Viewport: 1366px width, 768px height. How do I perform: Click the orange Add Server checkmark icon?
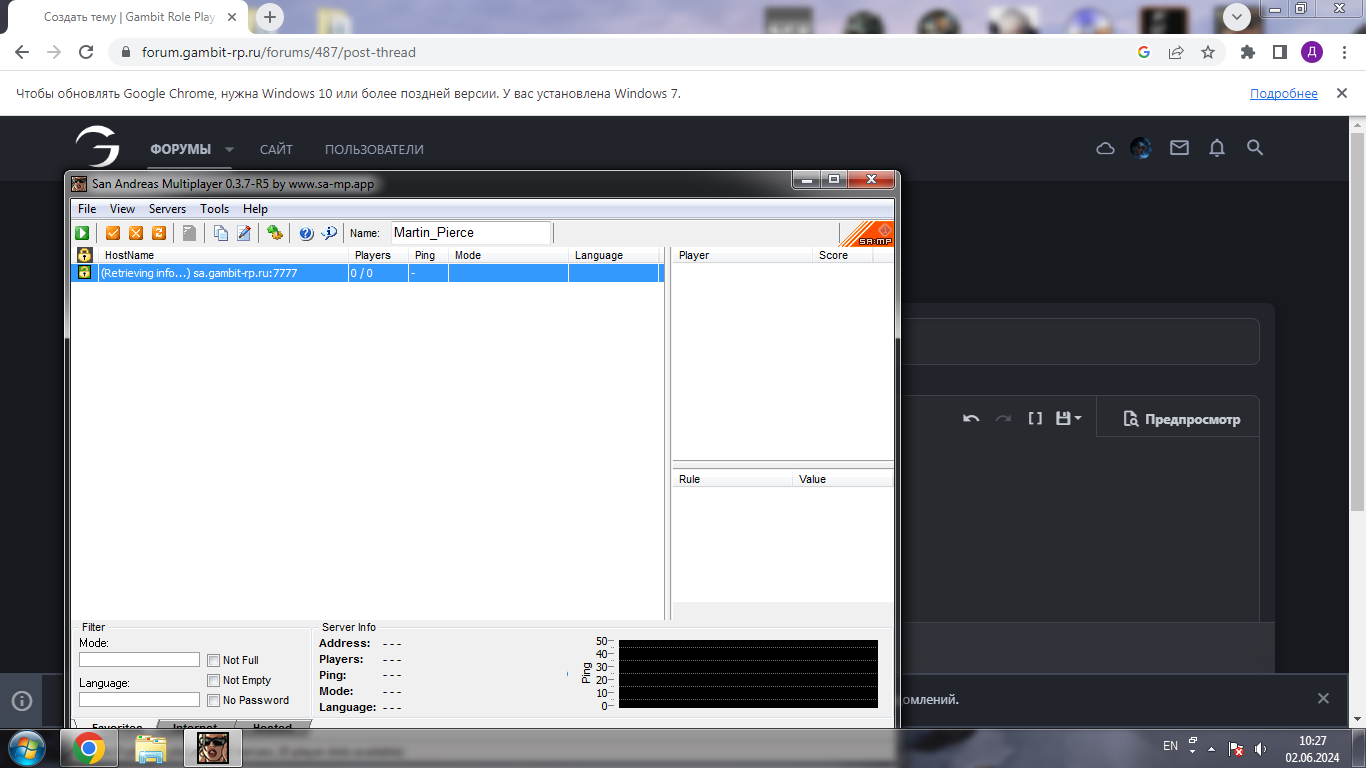click(113, 233)
